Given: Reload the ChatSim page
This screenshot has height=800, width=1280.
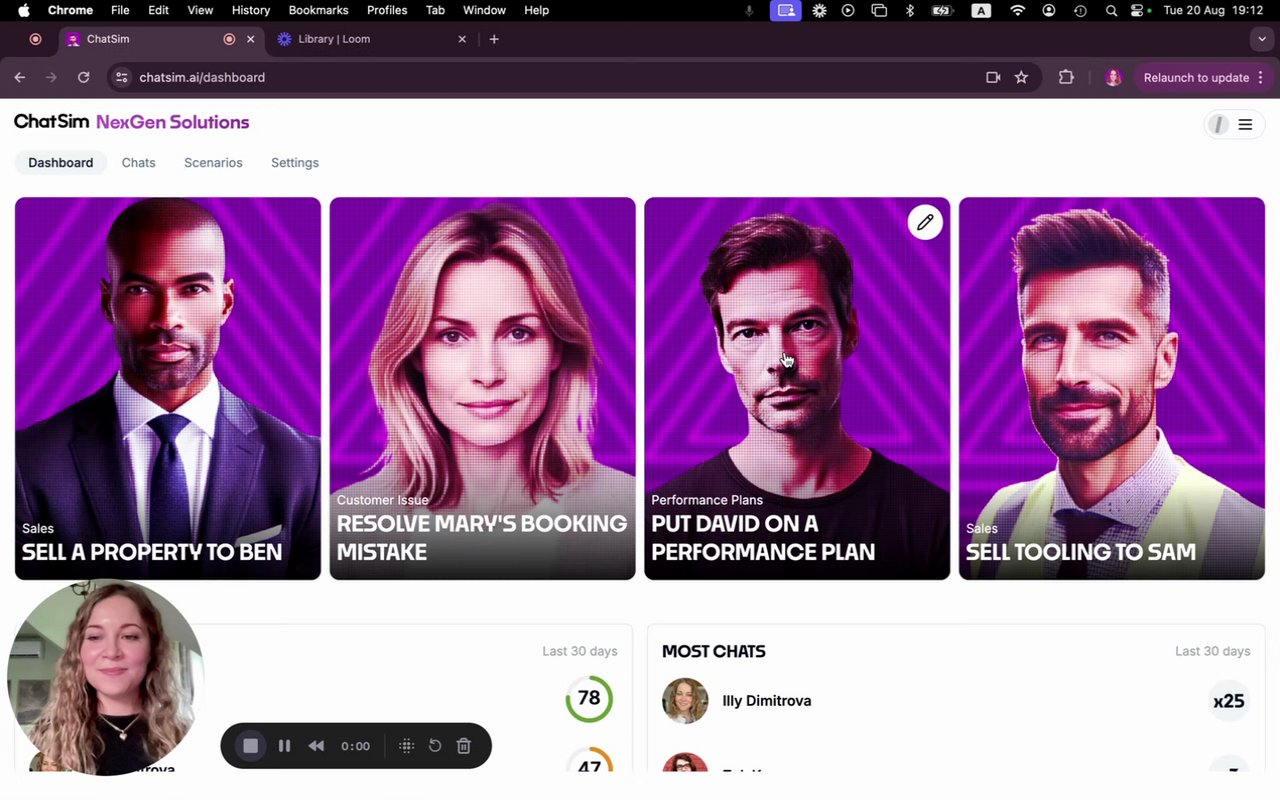Looking at the screenshot, I should point(84,77).
